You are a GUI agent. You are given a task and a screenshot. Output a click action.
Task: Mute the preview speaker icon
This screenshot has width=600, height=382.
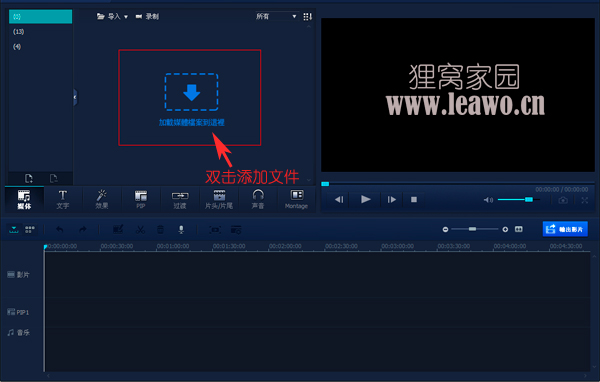click(488, 200)
